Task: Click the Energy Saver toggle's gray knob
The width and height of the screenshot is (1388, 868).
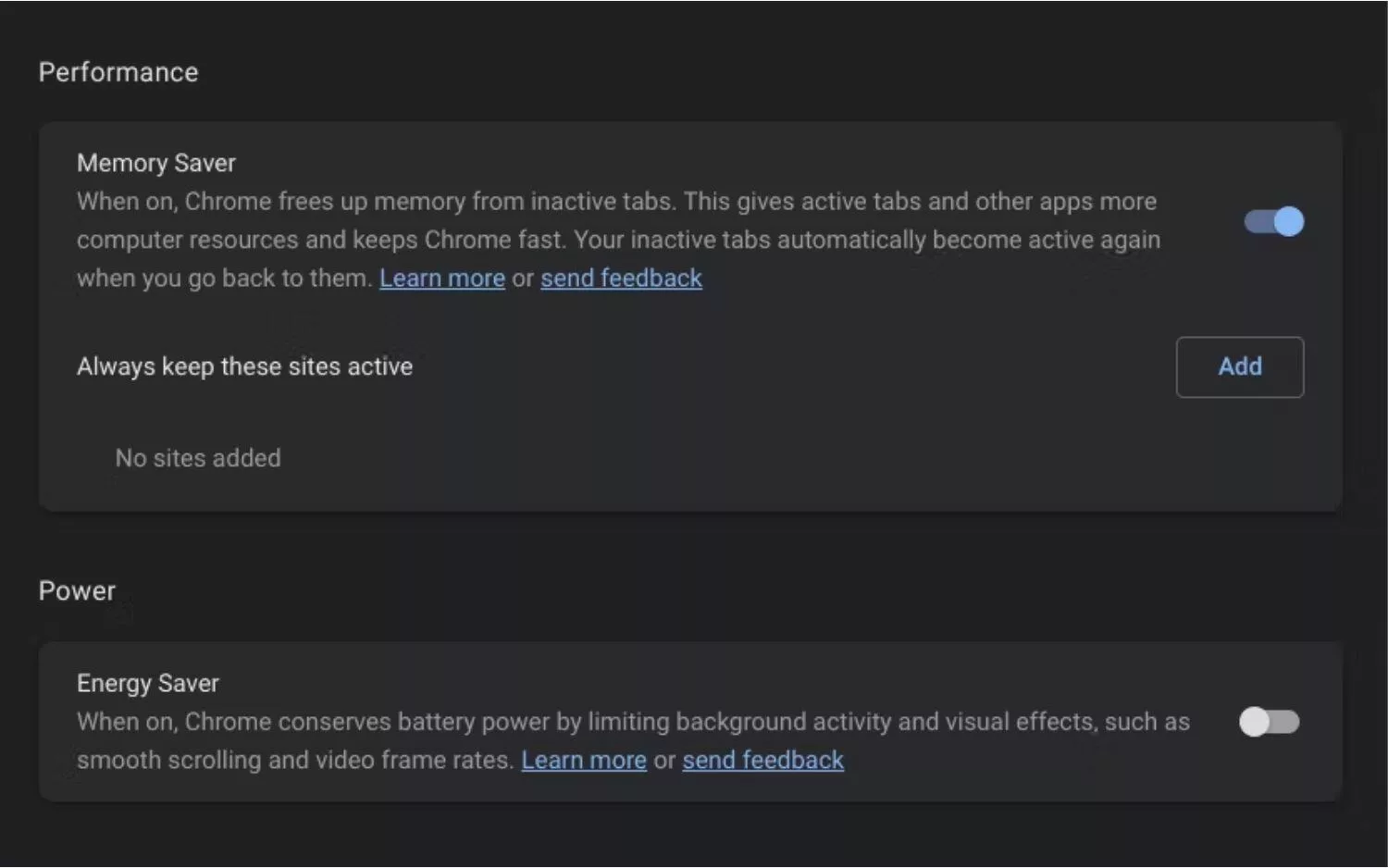Action: [x=1255, y=722]
